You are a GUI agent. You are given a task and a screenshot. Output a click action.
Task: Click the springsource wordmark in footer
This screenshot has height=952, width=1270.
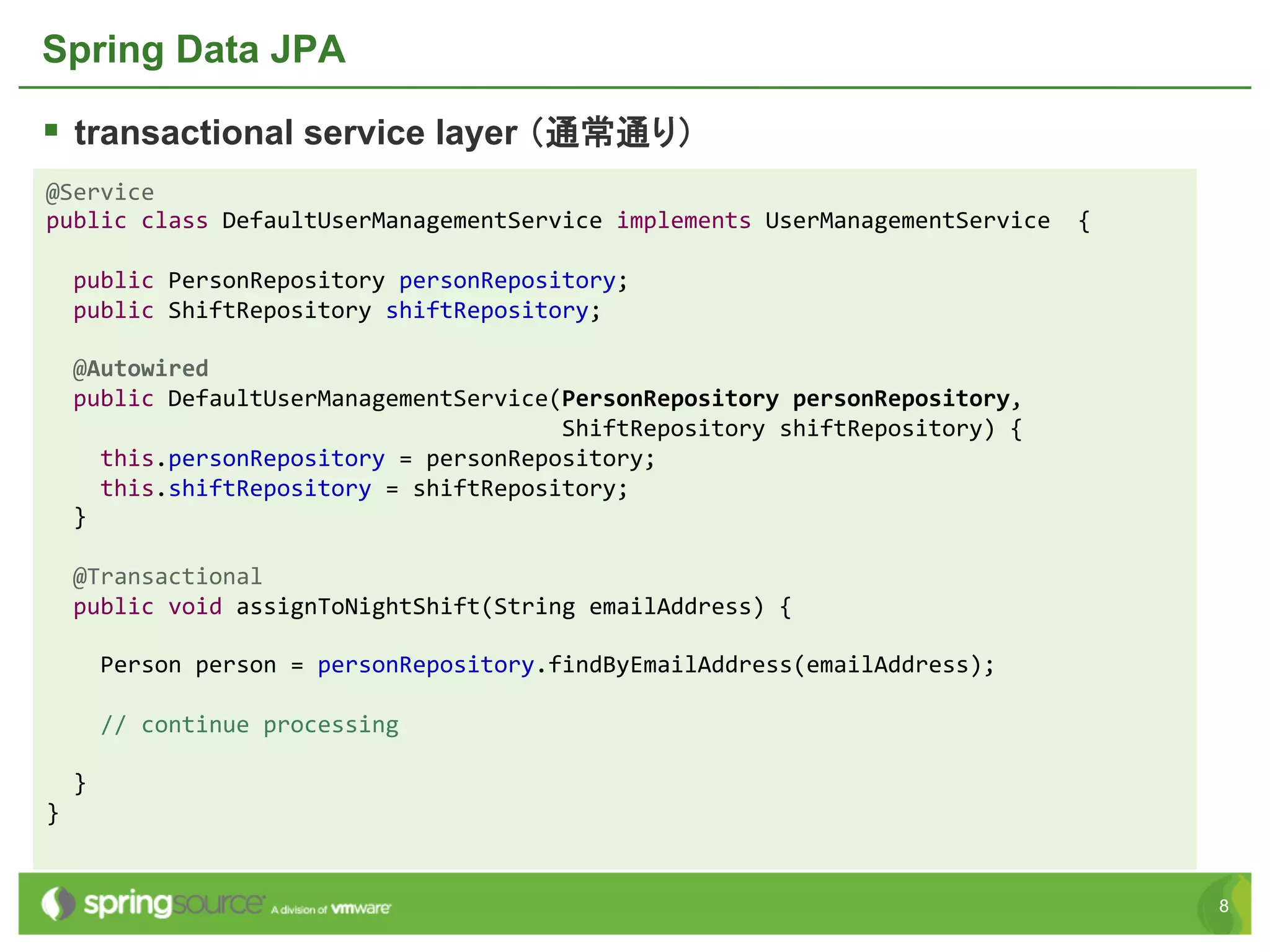[174, 904]
